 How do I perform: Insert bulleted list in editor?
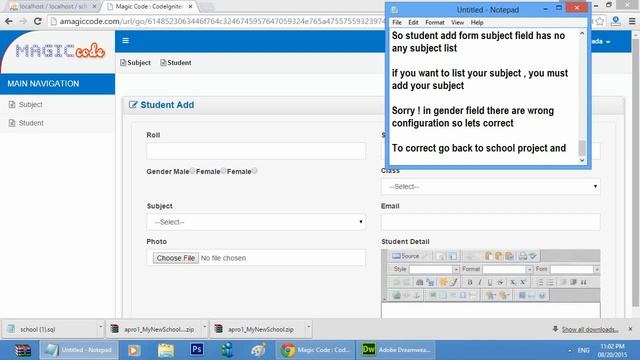[x=550, y=282]
